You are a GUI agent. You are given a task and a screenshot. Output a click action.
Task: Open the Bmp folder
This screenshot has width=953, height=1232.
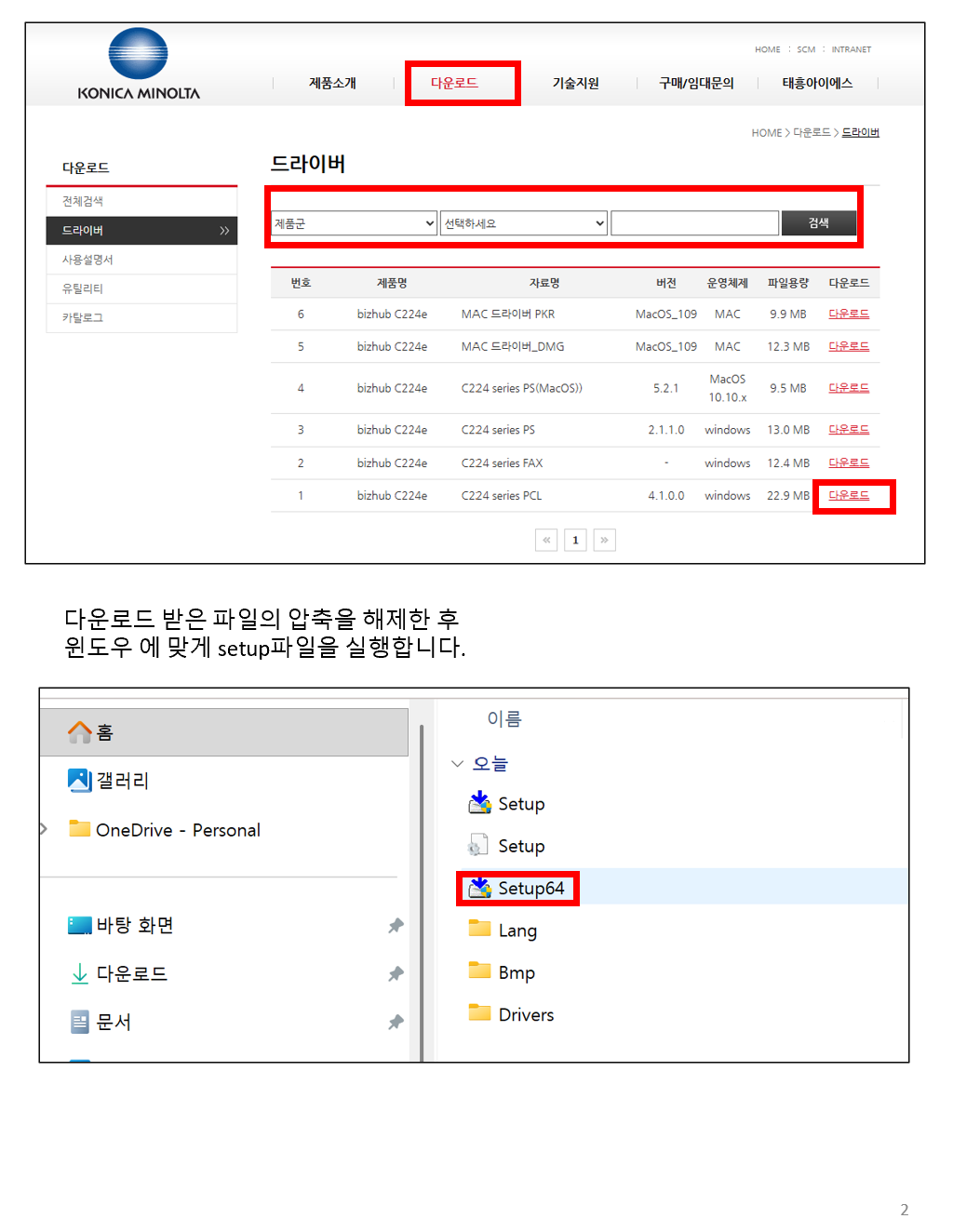(516, 972)
